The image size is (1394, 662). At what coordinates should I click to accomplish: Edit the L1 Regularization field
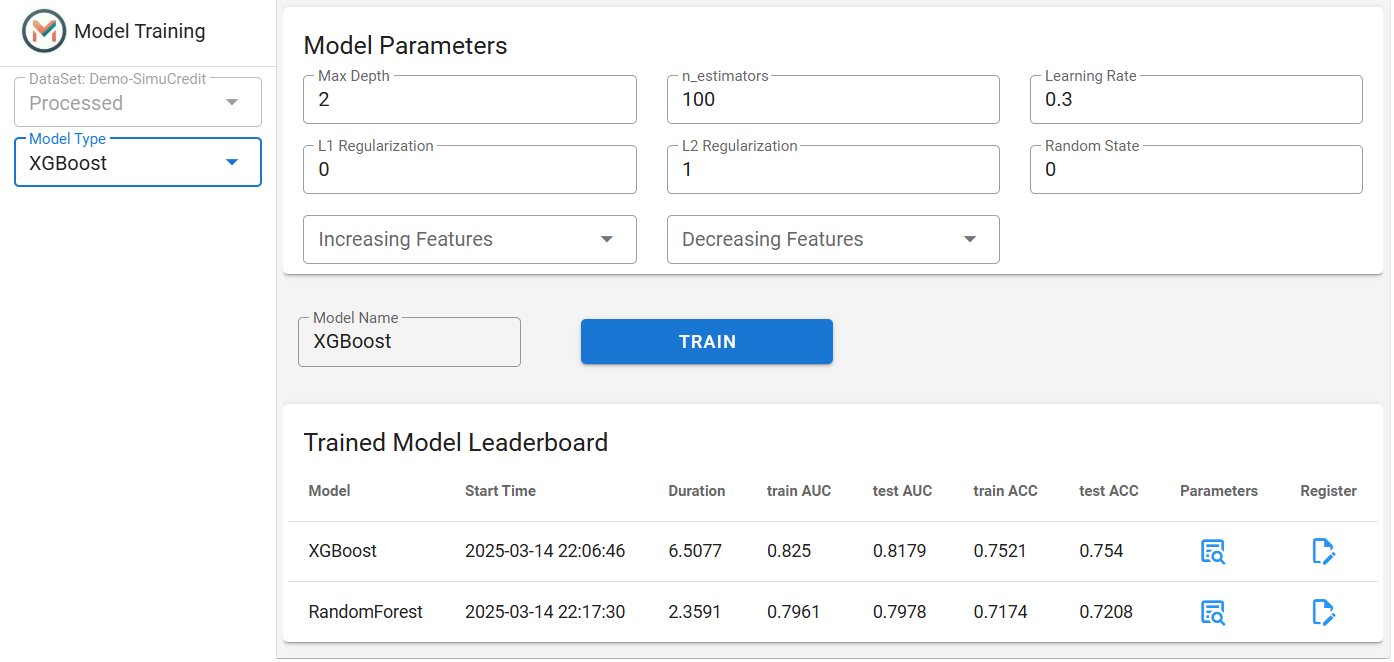coord(470,170)
